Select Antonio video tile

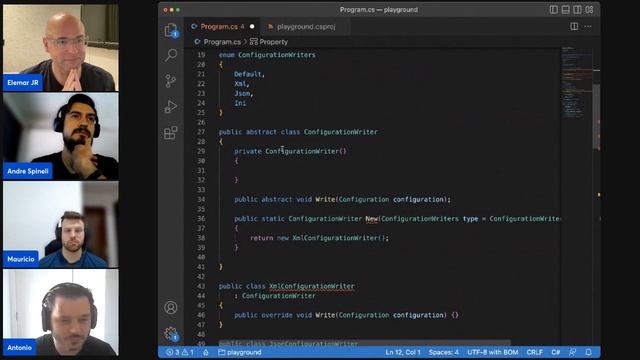[61, 312]
